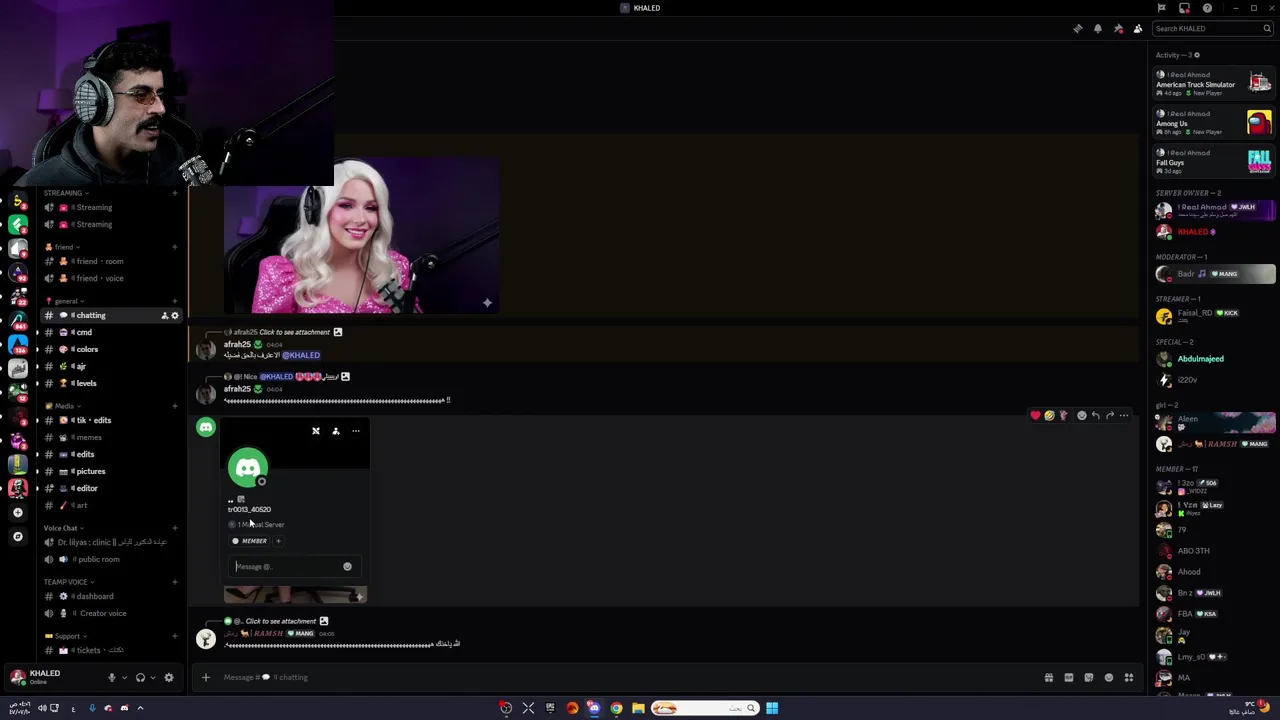Open American Truck Simulator activity card
The height and width of the screenshot is (720, 1280).
coord(1213,84)
